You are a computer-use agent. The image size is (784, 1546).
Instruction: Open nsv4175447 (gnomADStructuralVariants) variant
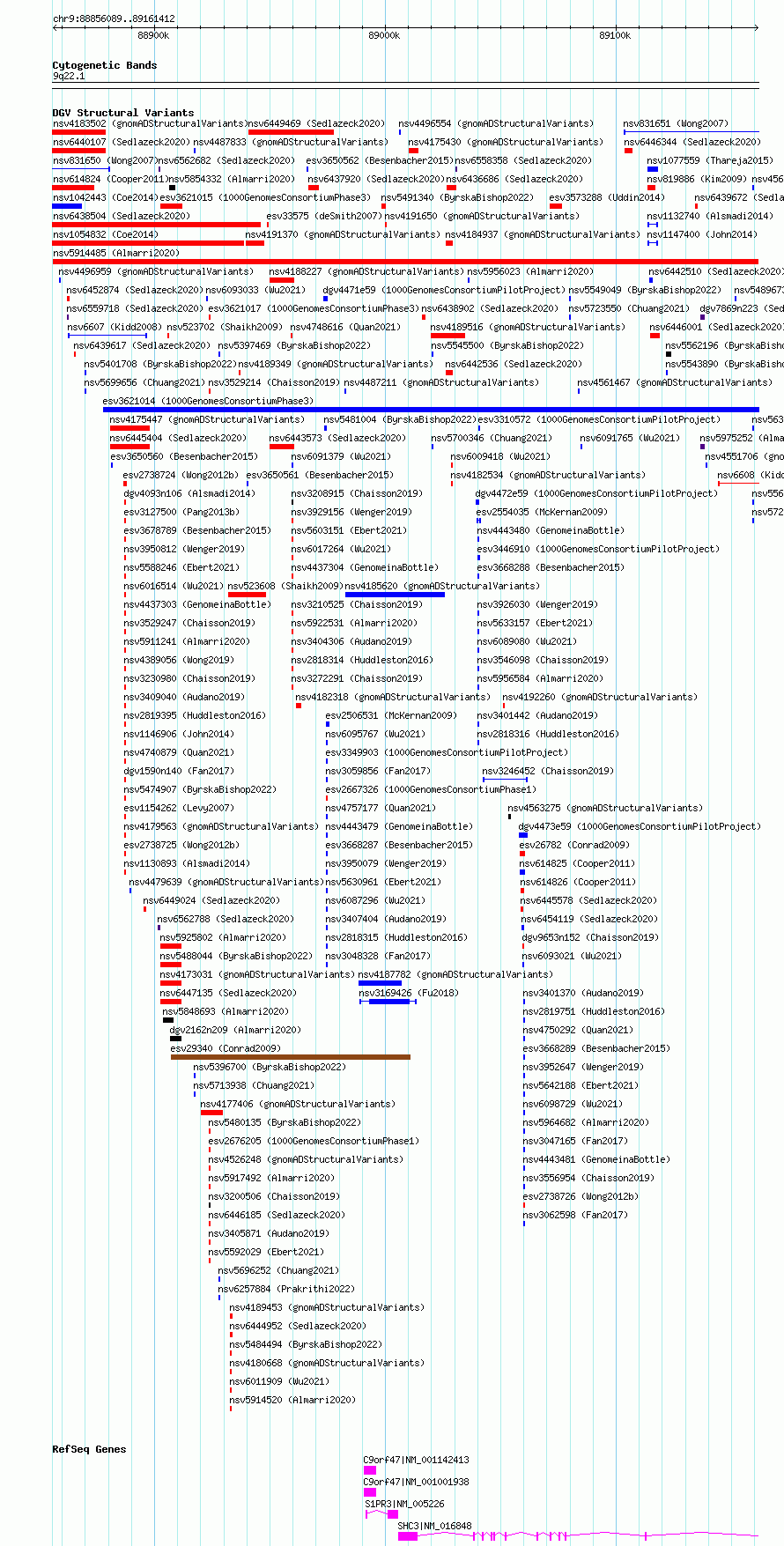pos(206,419)
